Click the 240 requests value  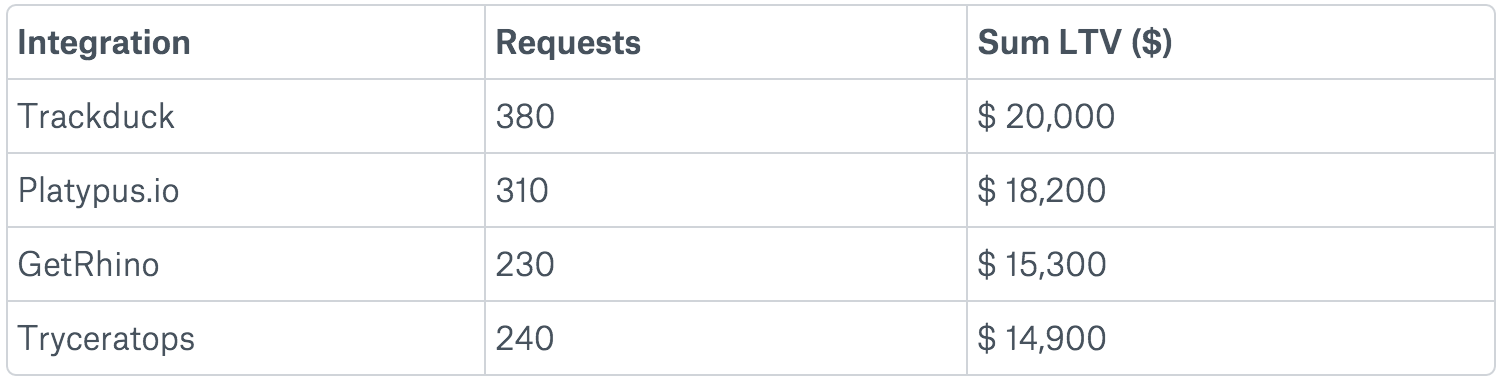click(x=525, y=339)
